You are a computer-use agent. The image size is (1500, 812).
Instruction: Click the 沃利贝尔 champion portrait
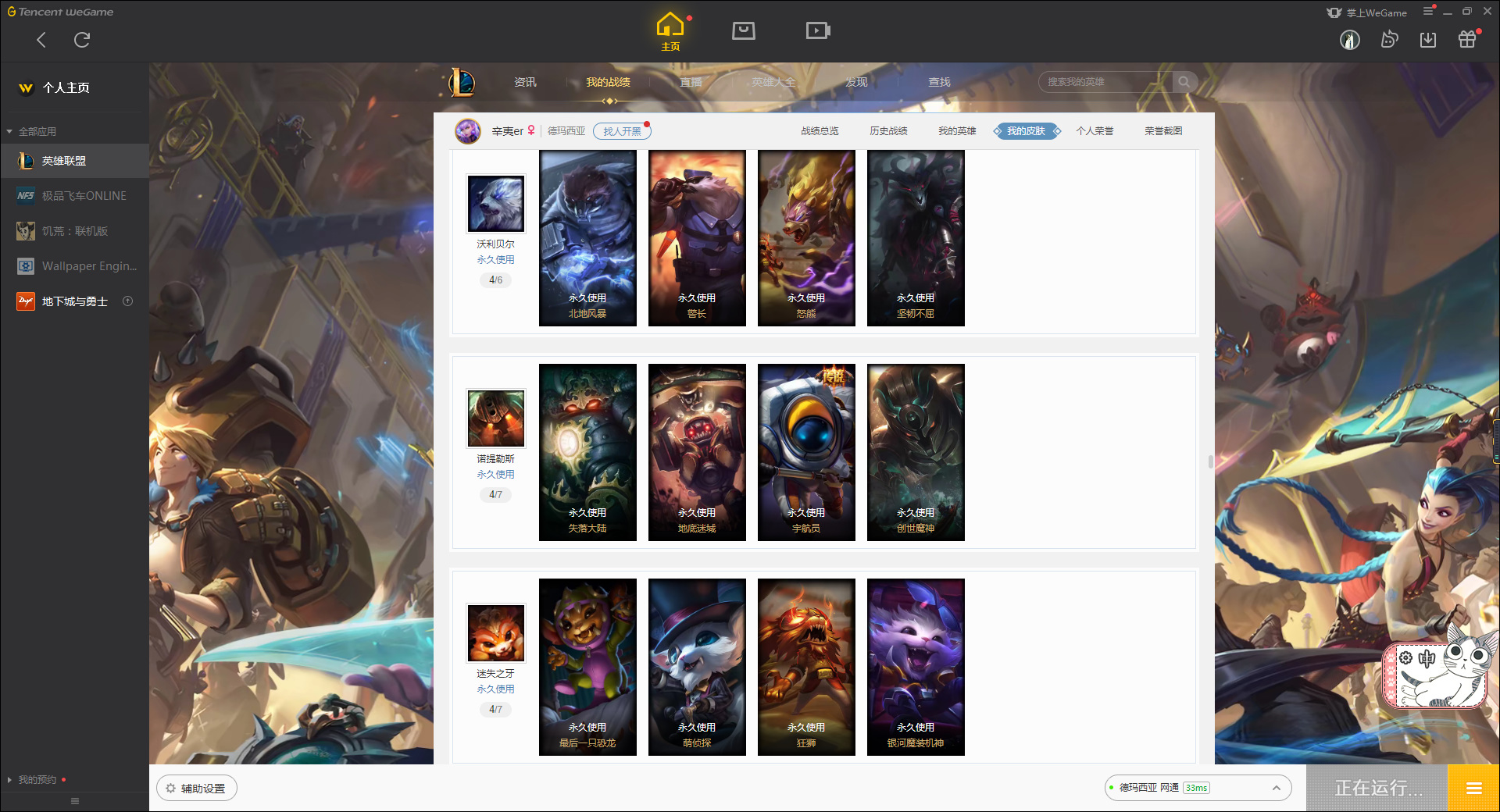[495, 203]
